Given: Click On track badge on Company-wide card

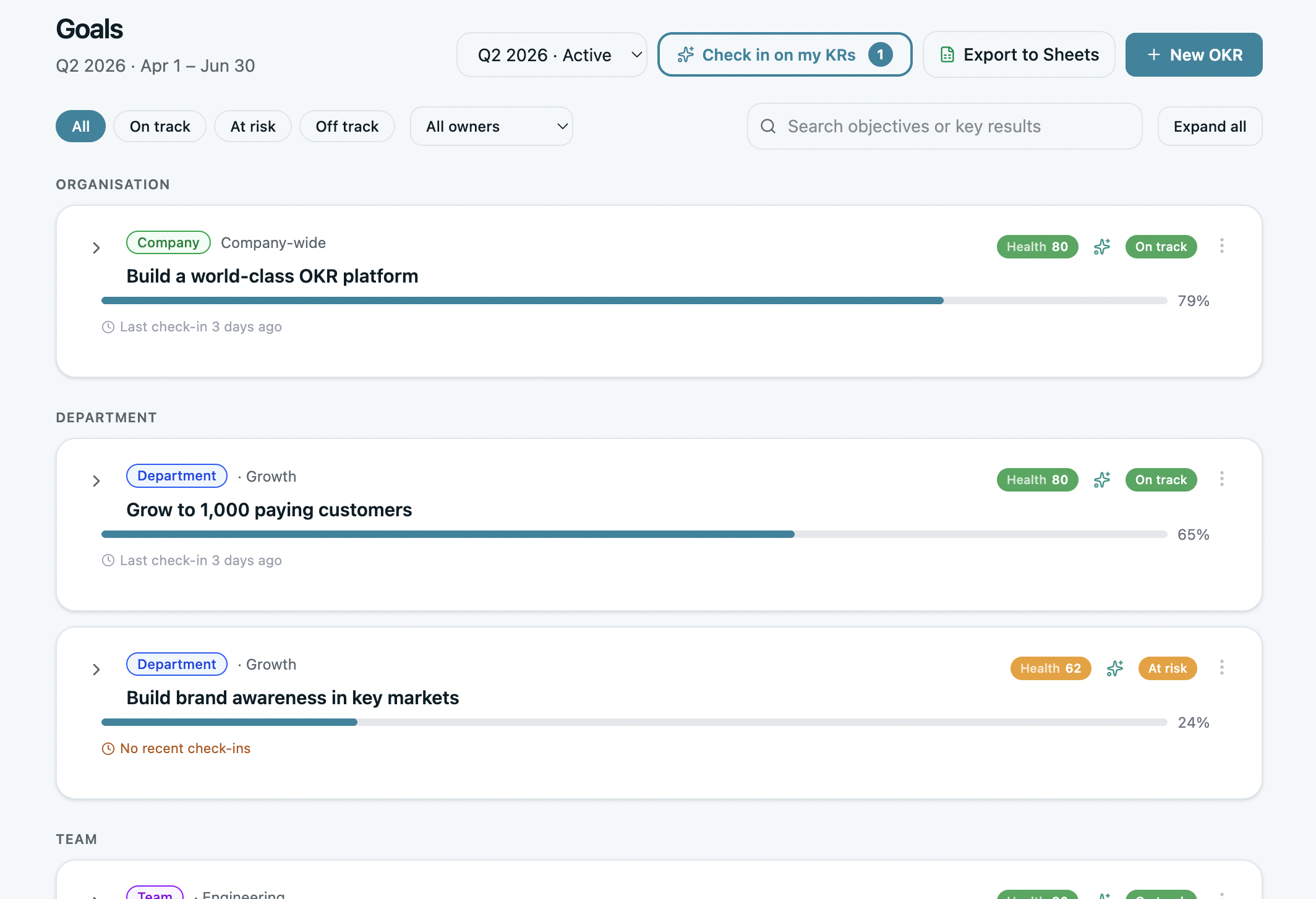Looking at the screenshot, I should [1161, 247].
